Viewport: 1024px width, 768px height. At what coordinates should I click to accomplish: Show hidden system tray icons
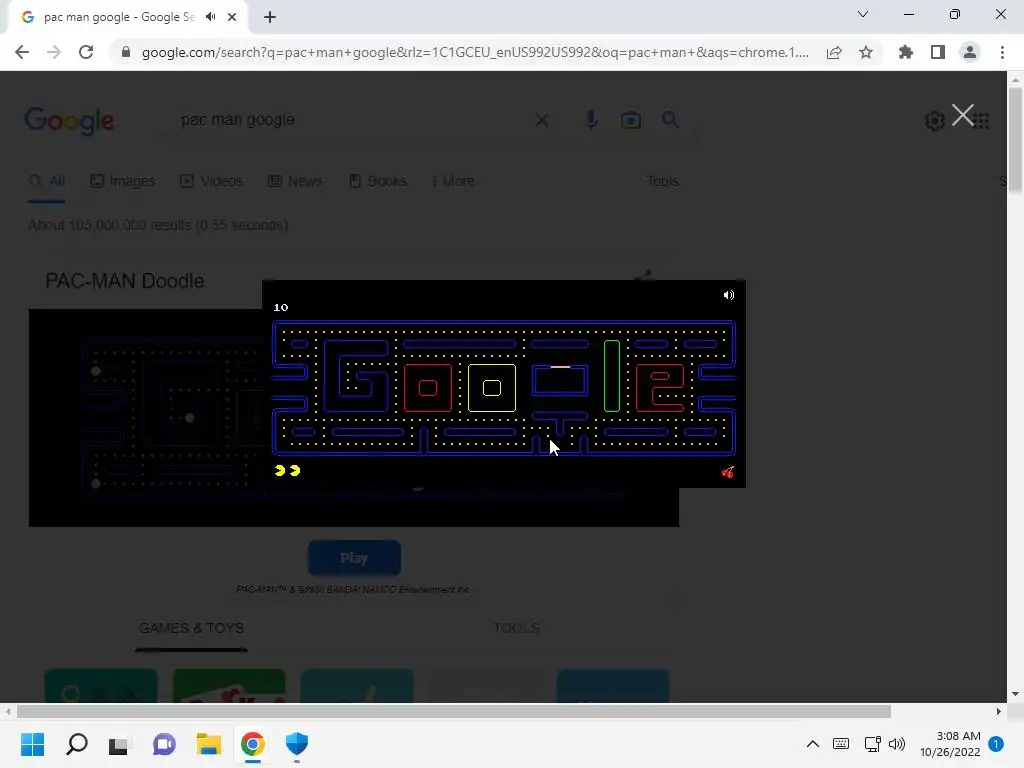click(812, 744)
